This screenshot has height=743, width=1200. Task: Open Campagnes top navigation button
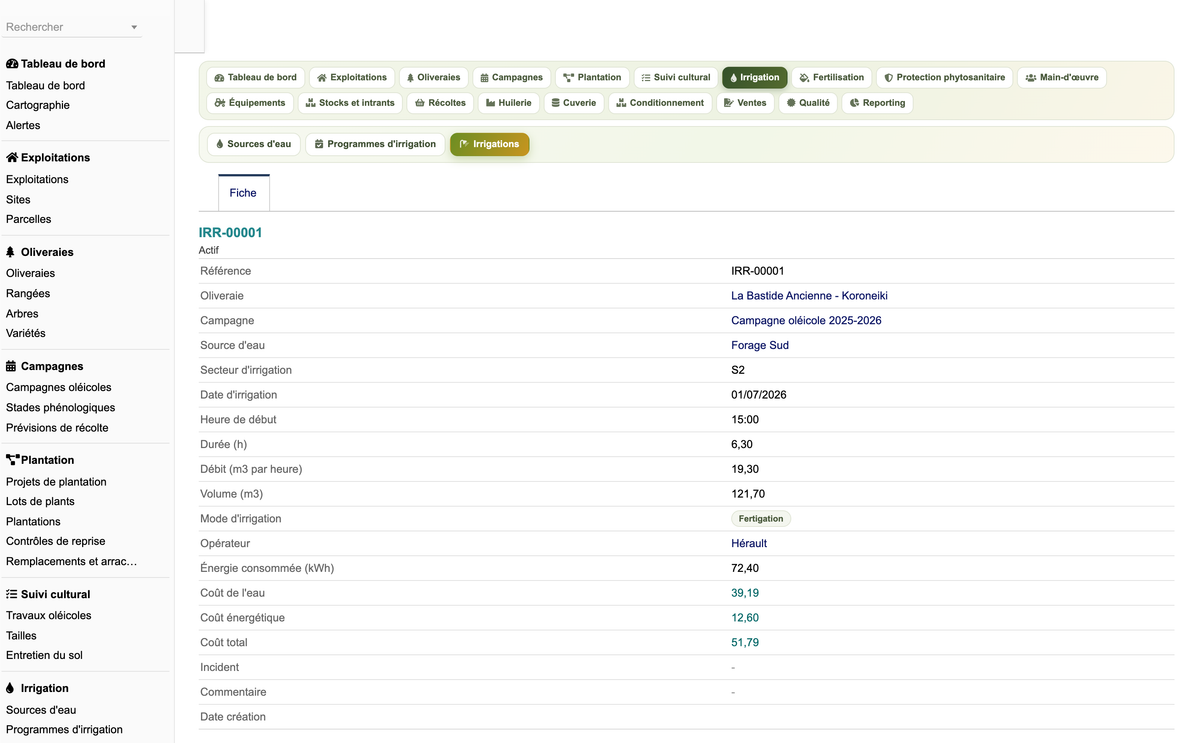[x=511, y=77]
